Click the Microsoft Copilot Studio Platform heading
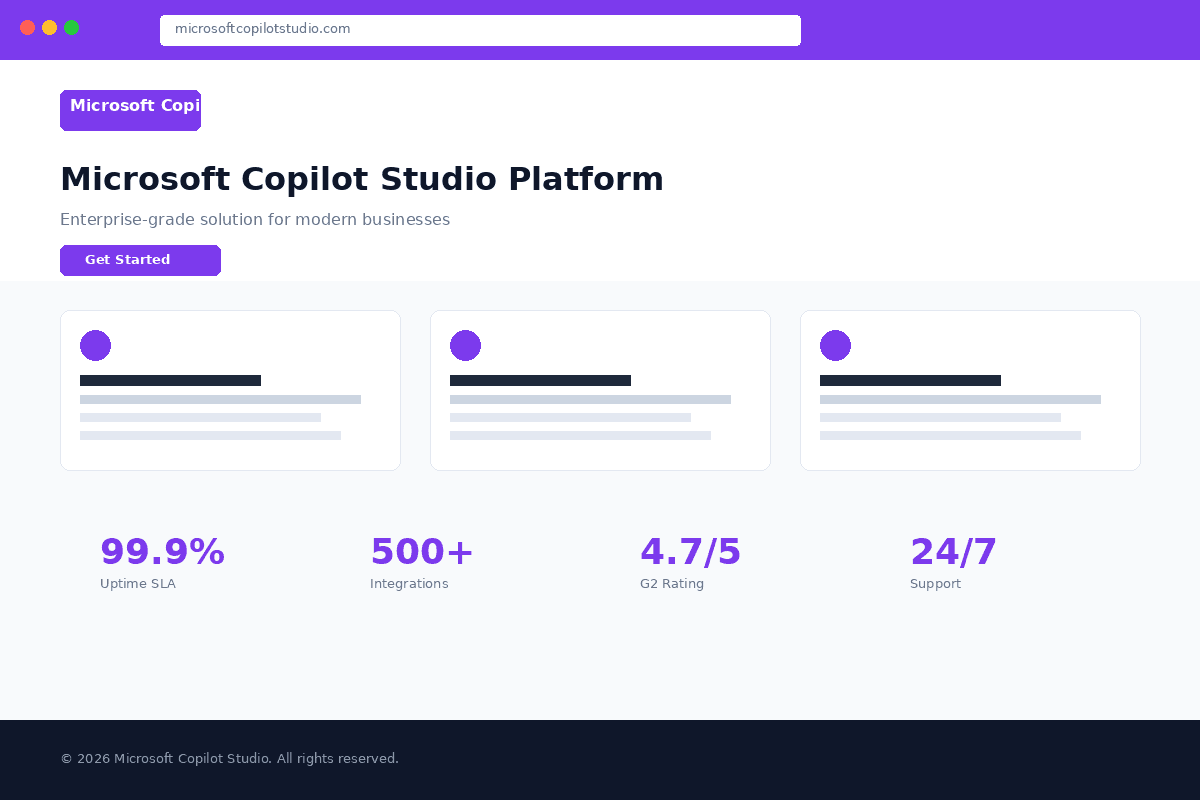The image size is (1200, 800). (x=362, y=179)
